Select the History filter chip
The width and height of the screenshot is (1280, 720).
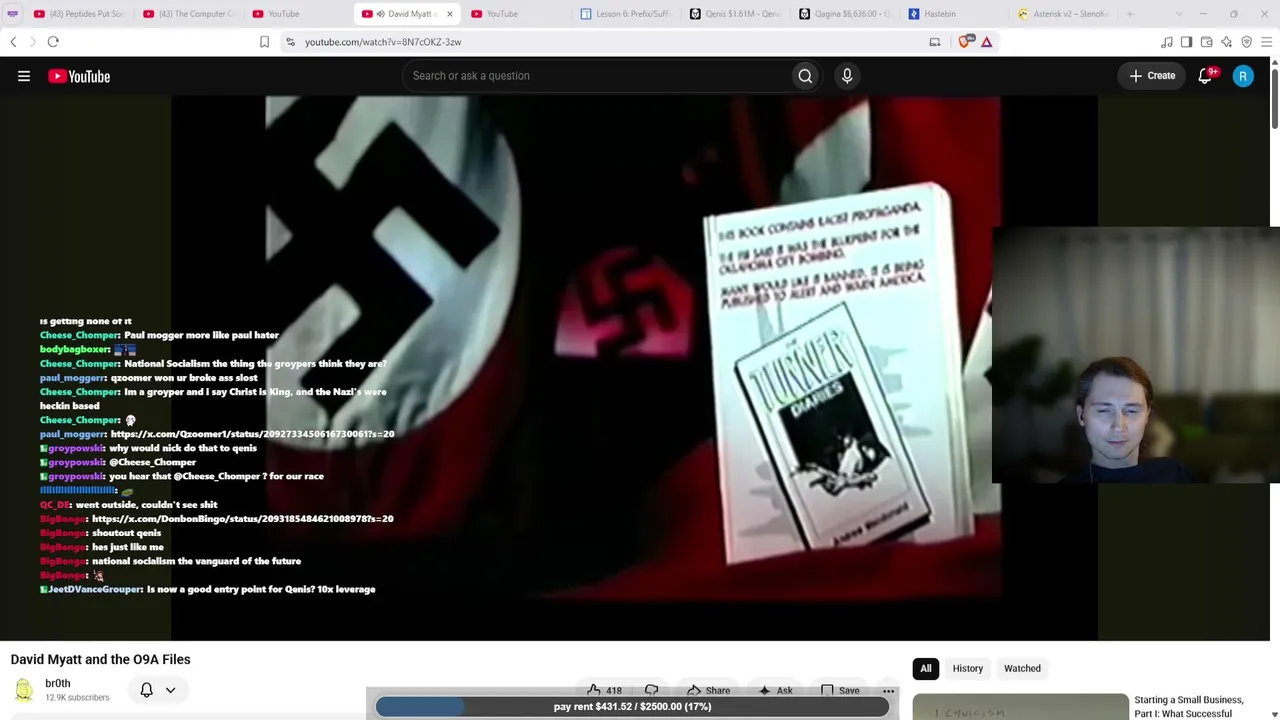point(968,668)
